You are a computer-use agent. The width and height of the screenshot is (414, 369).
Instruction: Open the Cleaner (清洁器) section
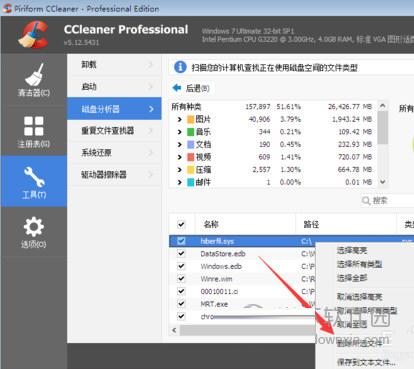34,80
